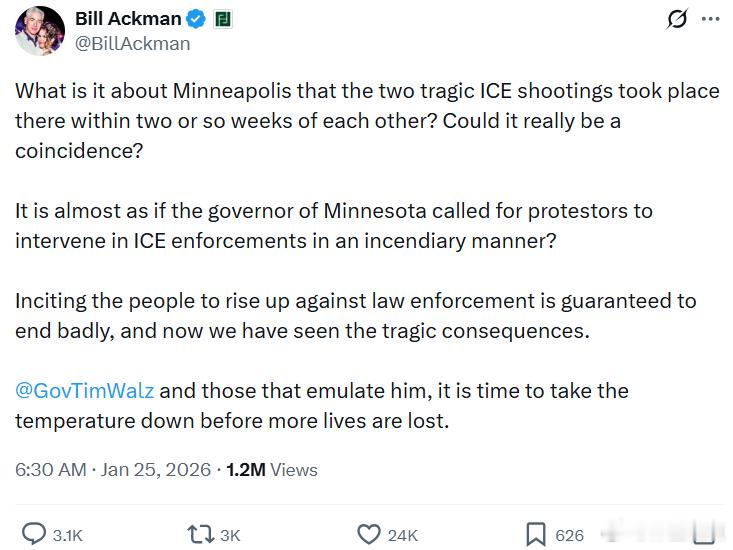Click the 24K likes count
Viewport: 733px width, 550px height.
tap(402, 535)
